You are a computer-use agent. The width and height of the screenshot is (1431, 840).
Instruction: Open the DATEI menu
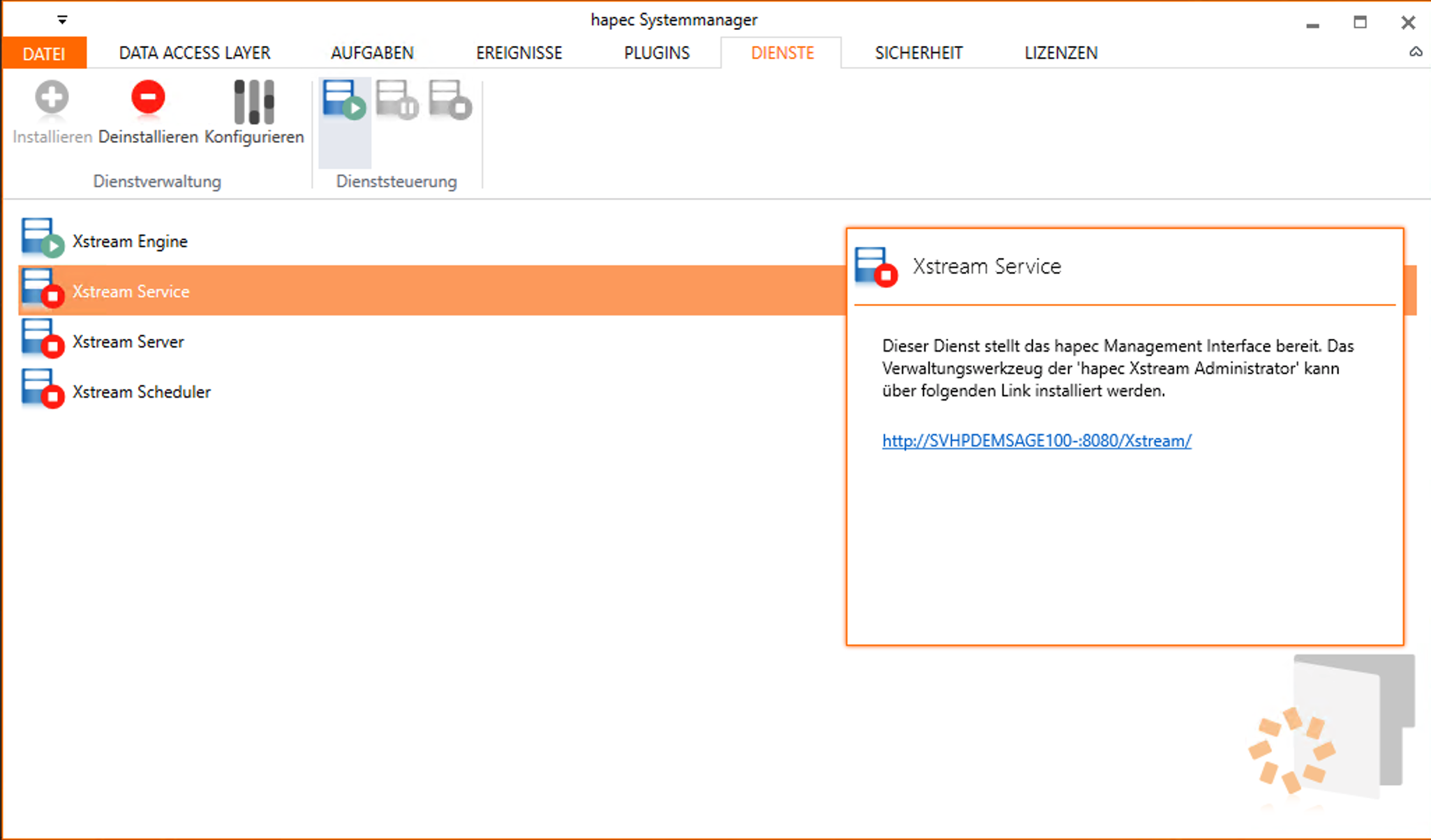pos(44,53)
